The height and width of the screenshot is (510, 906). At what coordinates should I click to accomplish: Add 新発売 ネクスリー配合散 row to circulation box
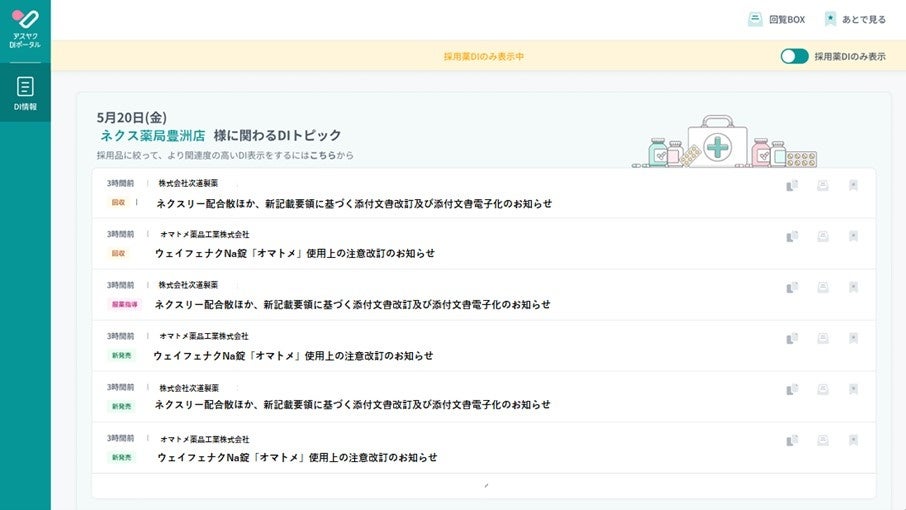click(x=823, y=389)
